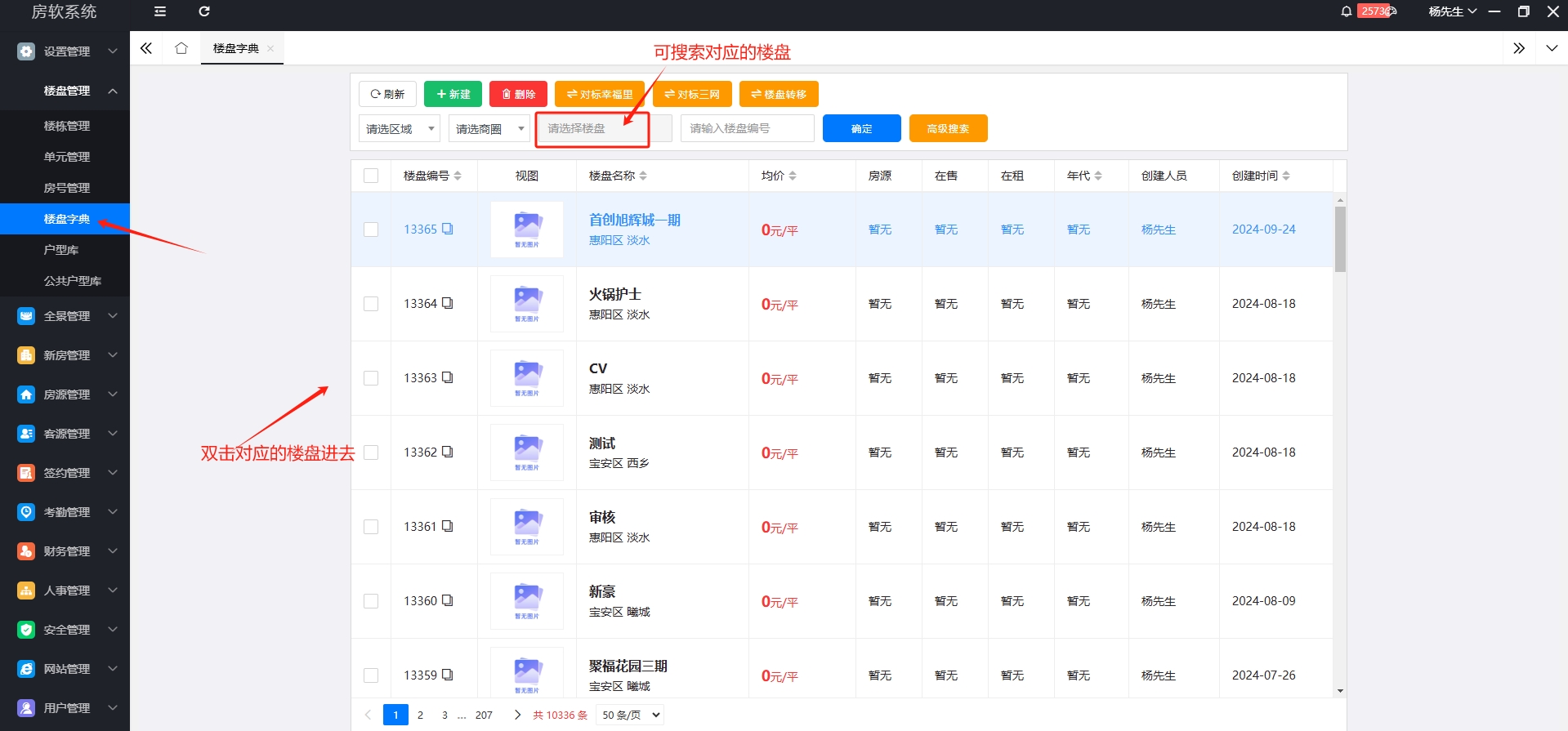
Task: Click the table vertical scrollbar thumb
Action: pos(1340,238)
